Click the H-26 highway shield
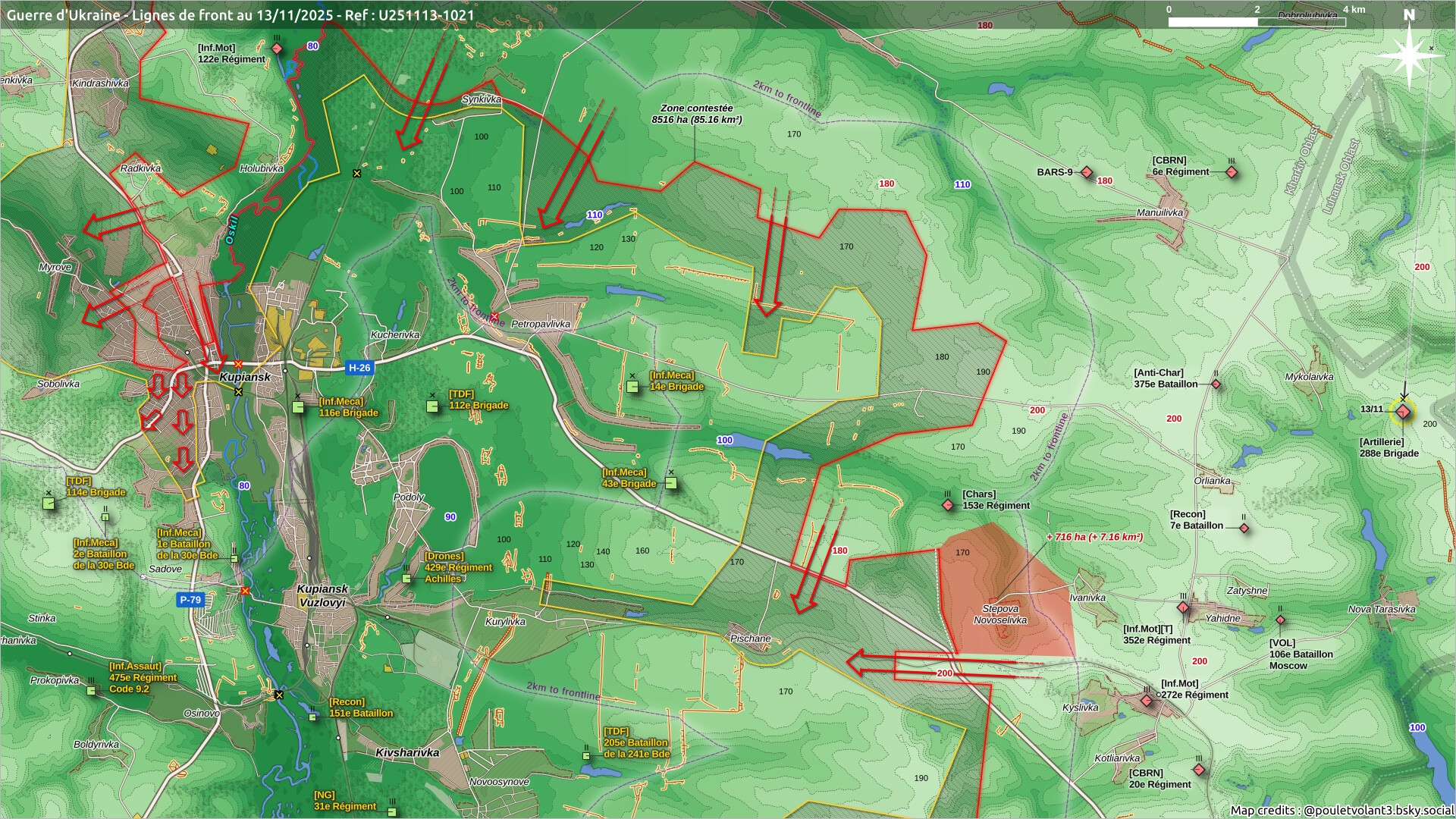This screenshot has height=819, width=1456. (x=359, y=368)
